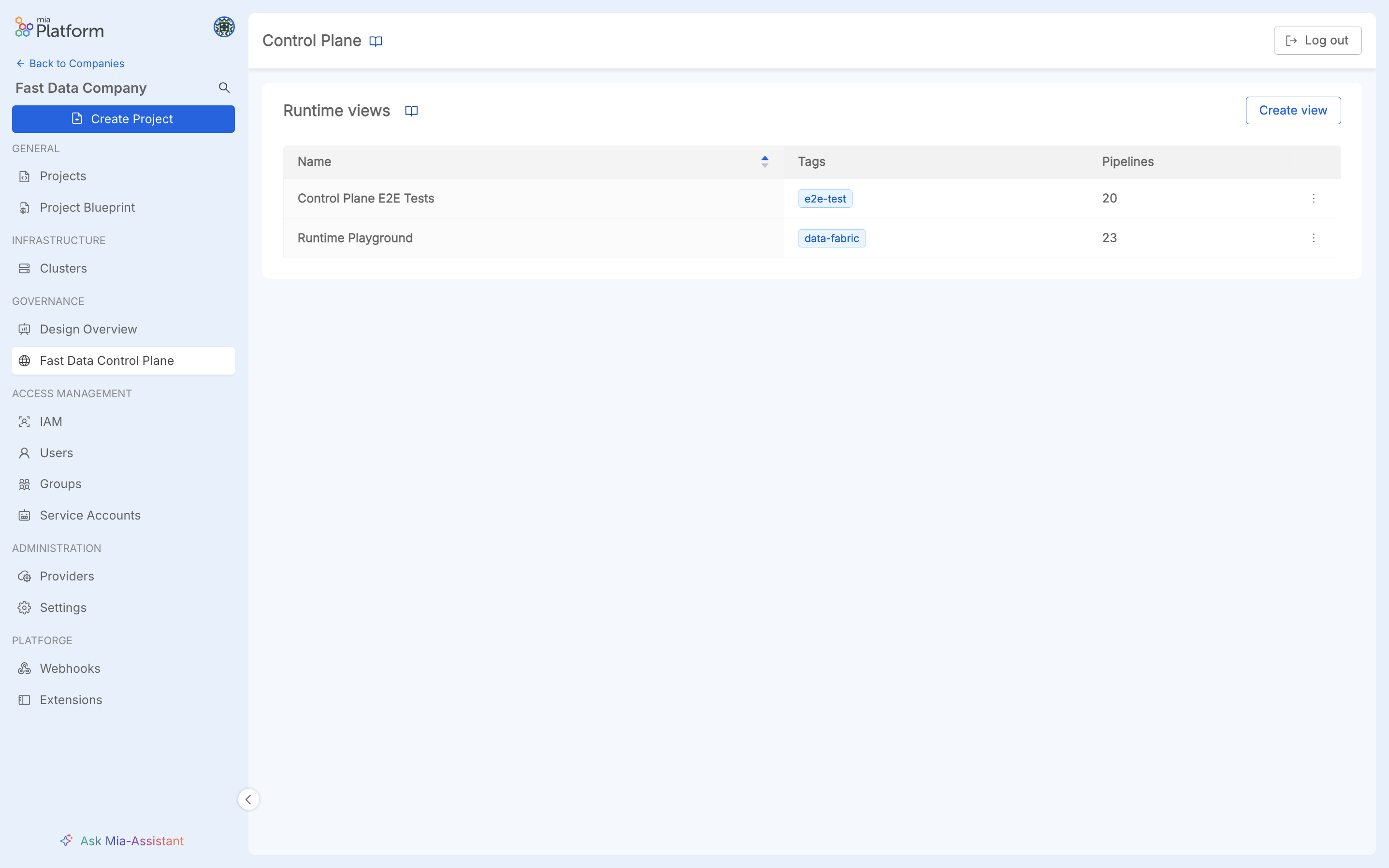Open IAM access management page
The width and height of the screenshot is (1389, 868).
(x=51, y=422)
